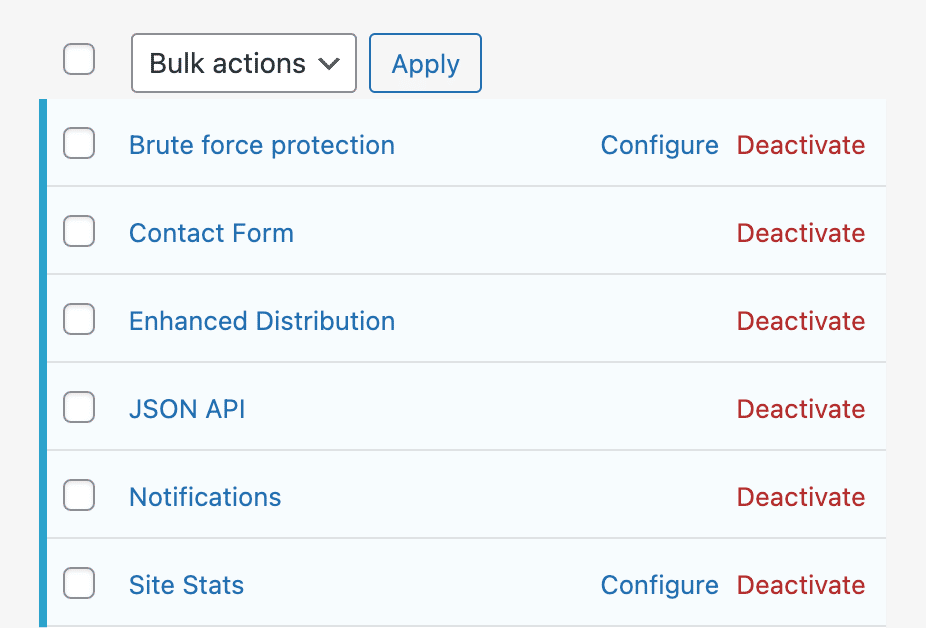Screen dimensions: 926x628
Task: Configure the Site Stats module
Action: tap(659, 585)
